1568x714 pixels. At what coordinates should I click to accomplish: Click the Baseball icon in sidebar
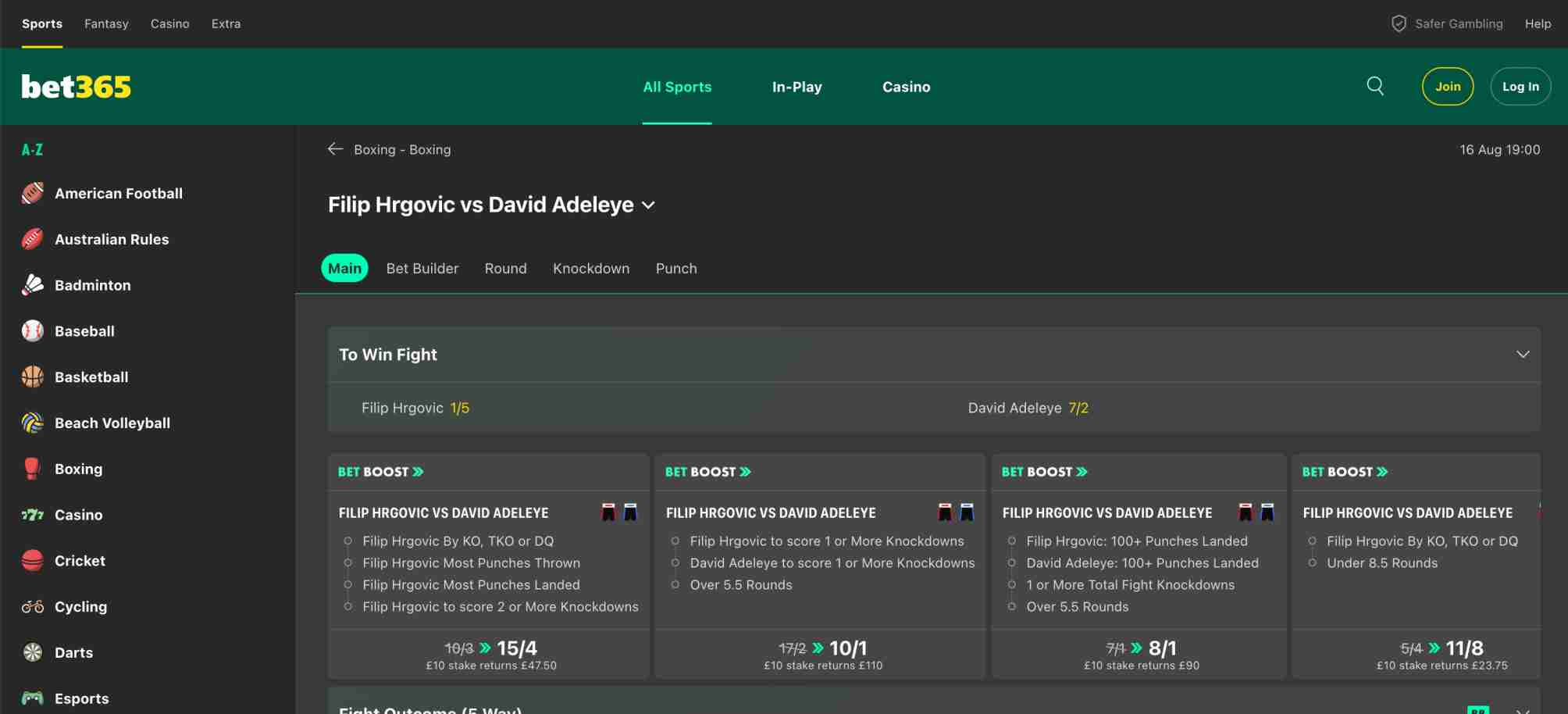point(33,331)
